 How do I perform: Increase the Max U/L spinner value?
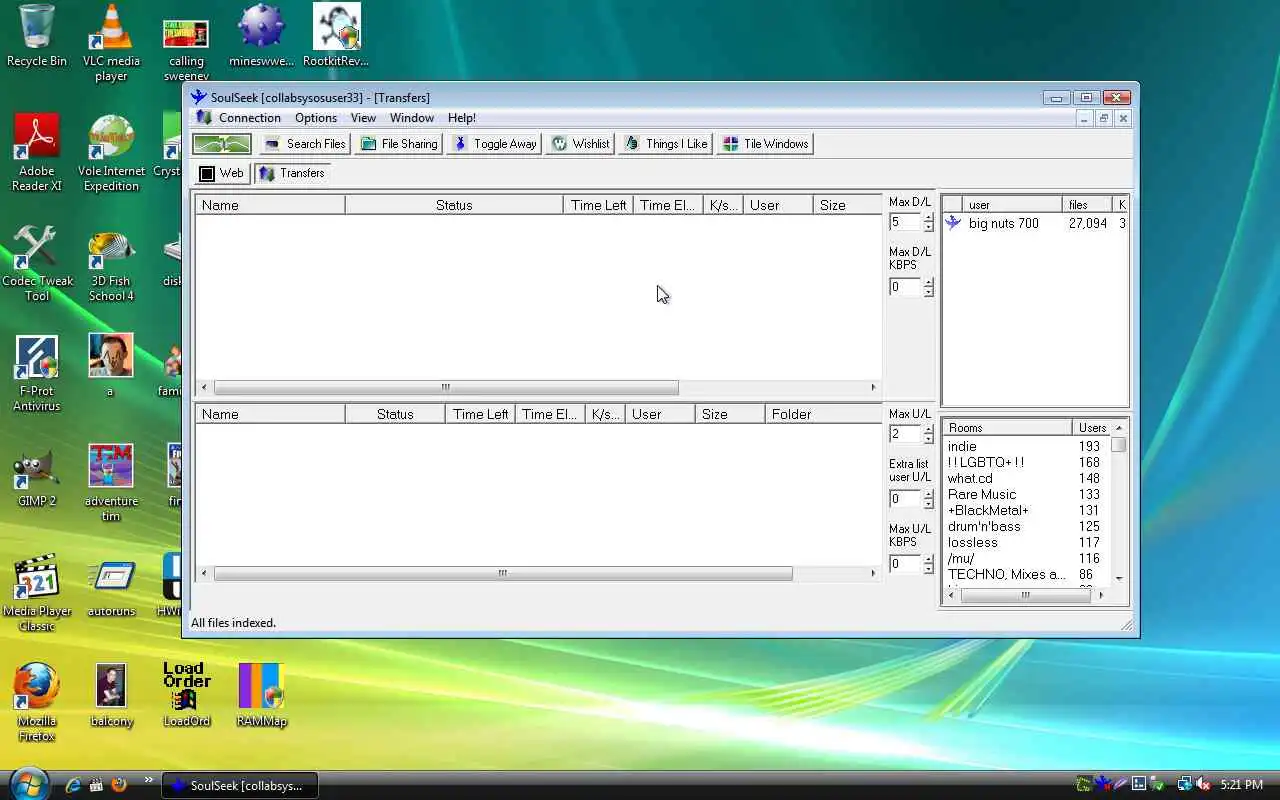929,429
